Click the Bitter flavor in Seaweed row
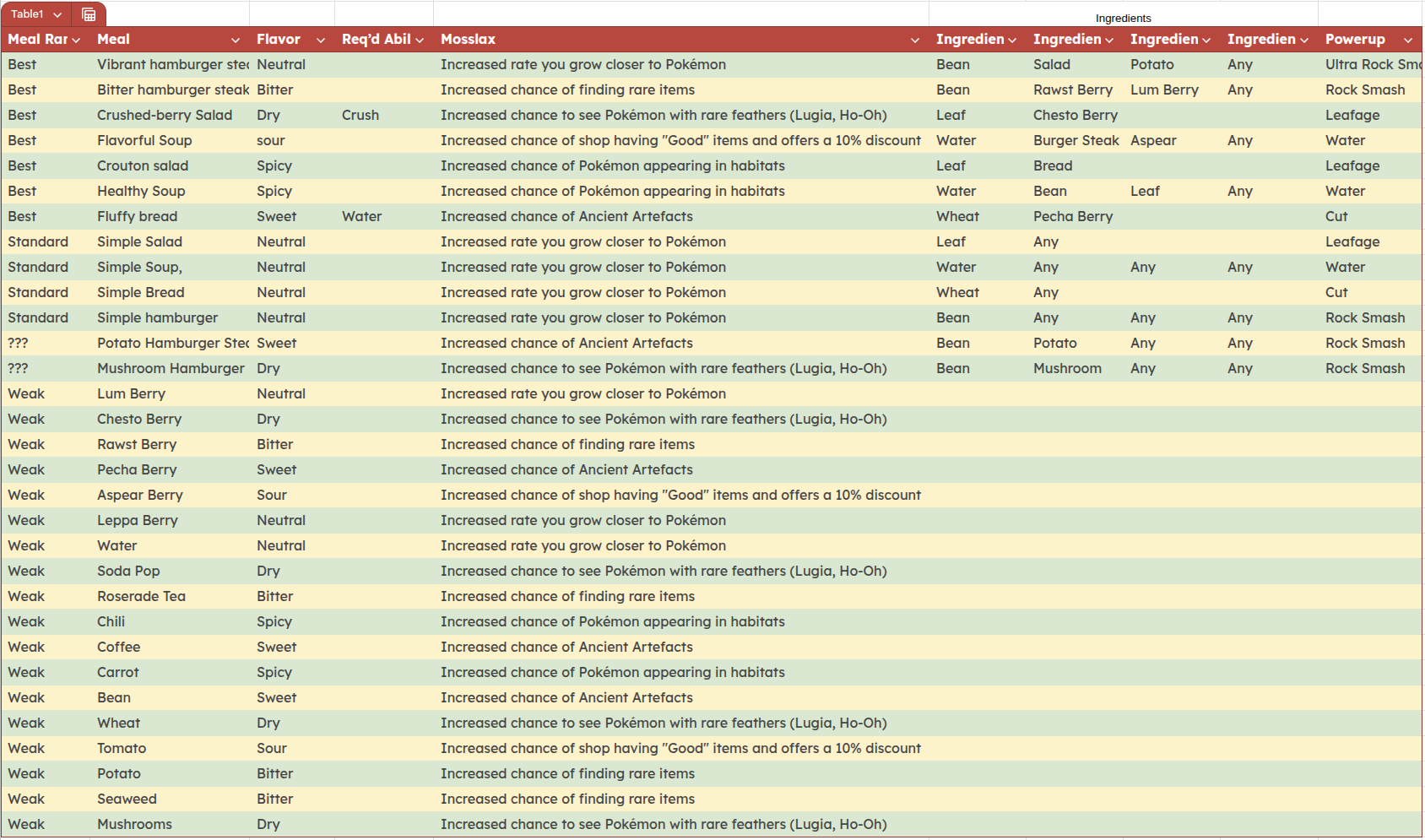The height and width of the screenshot is (840, 1425). (x=292, y=799)
